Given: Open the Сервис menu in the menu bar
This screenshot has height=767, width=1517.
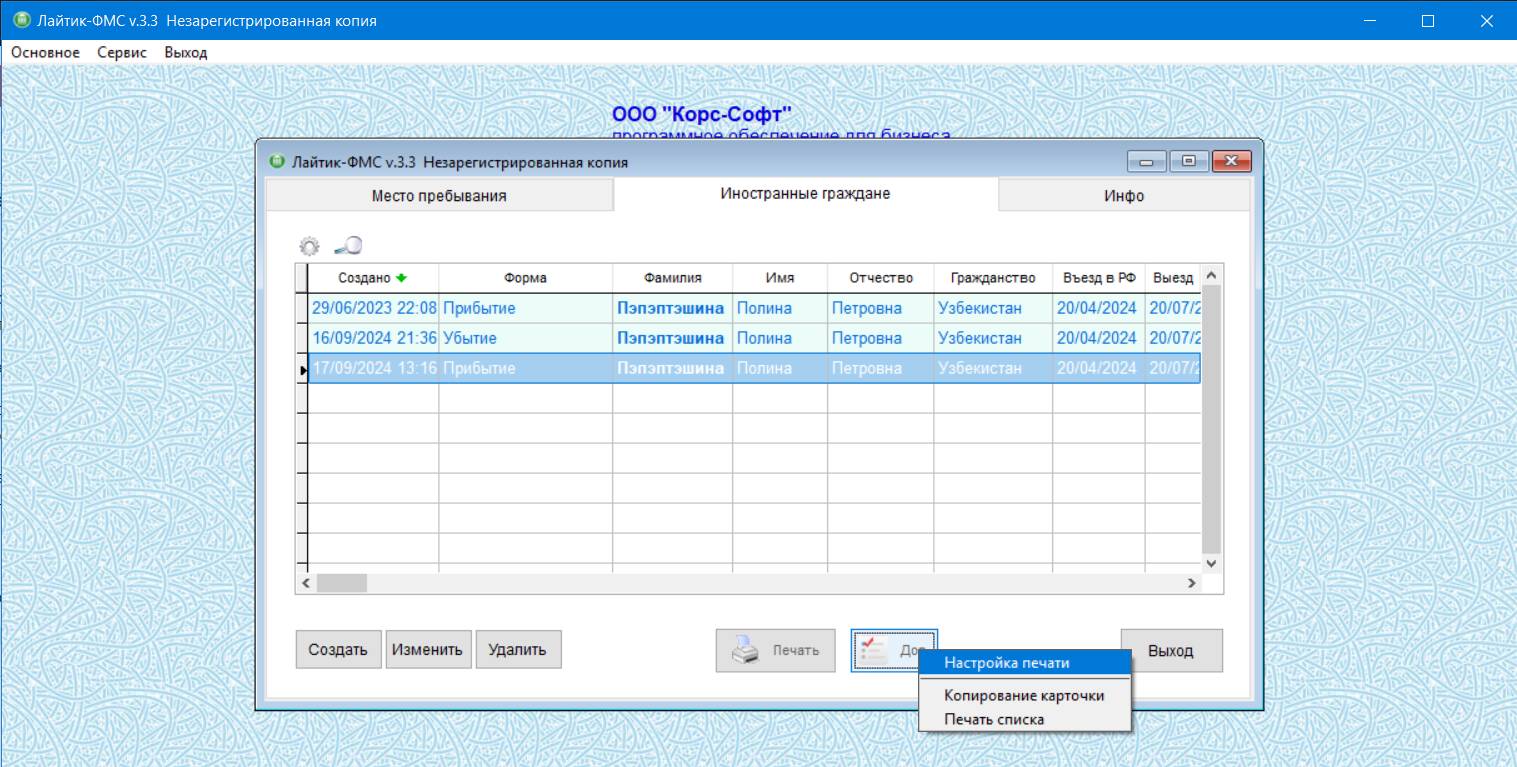Looking at the screenshot, I should click(122, 52).
